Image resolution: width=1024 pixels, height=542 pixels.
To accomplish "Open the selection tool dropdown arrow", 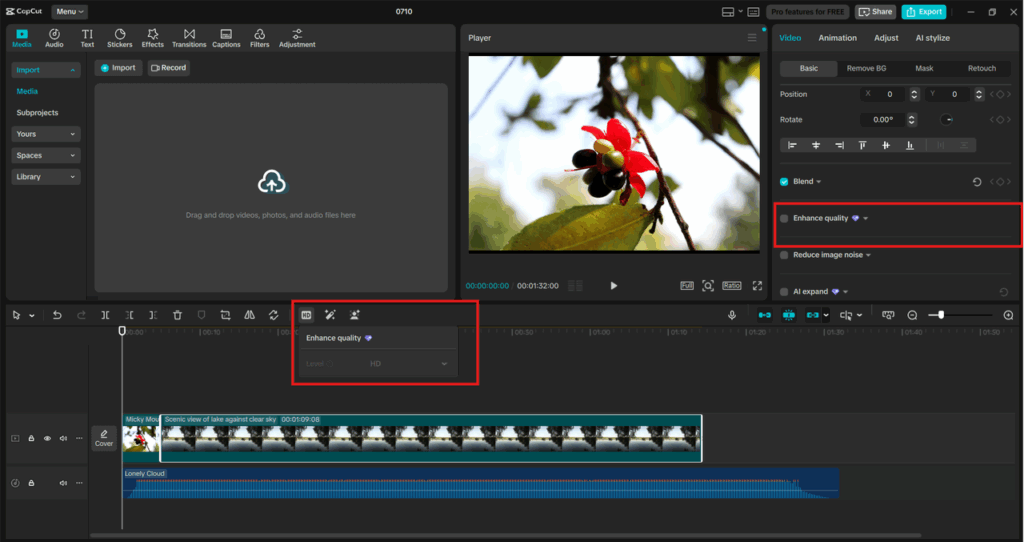I will [x=31, y=315].
